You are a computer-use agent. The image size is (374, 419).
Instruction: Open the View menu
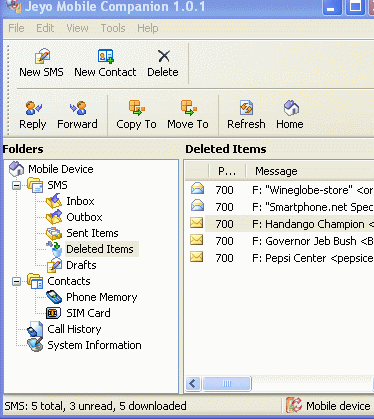coord(77,28)
